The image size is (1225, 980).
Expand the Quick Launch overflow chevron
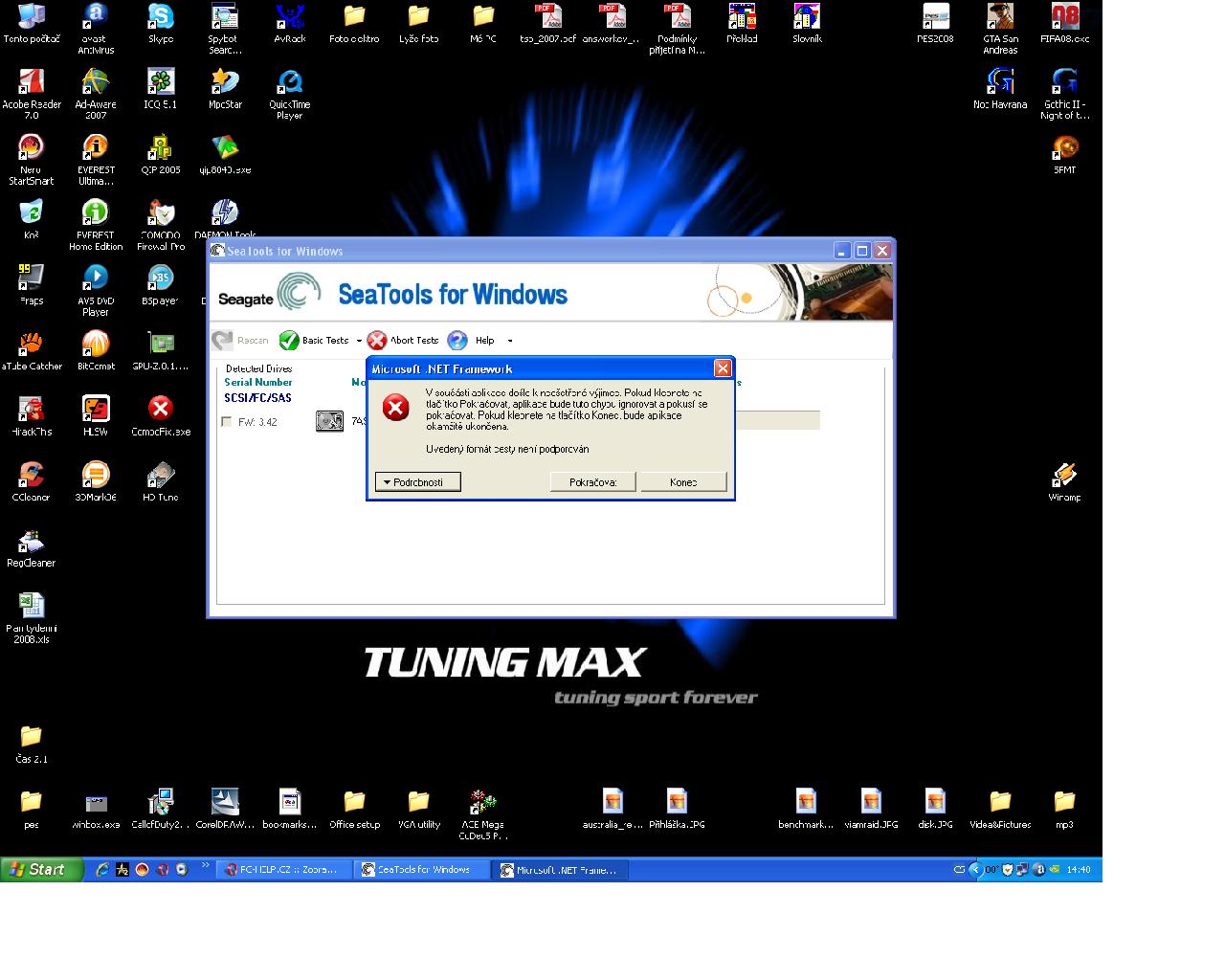click(x=205, y=867)
